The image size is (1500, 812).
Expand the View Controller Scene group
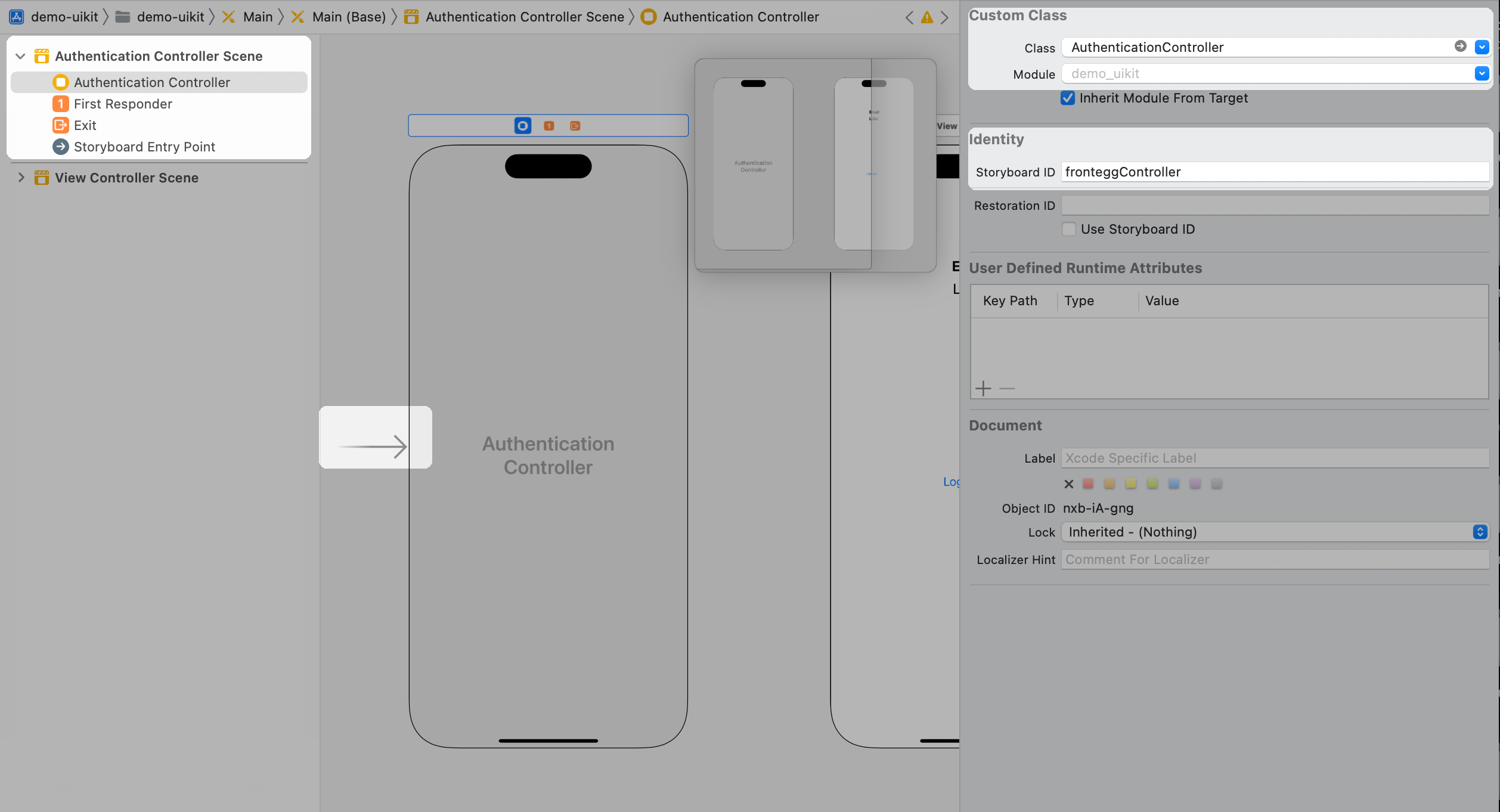pos(21,178)
